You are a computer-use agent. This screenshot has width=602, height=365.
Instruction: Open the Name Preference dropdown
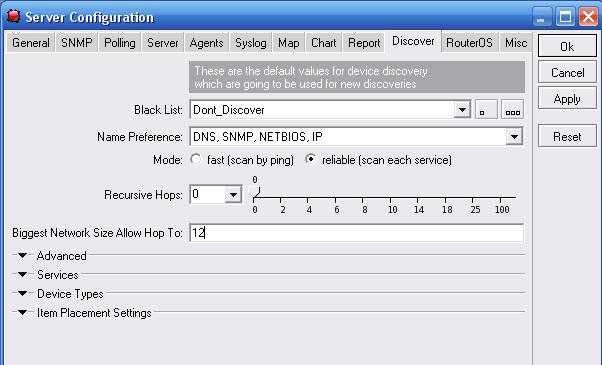514,137
